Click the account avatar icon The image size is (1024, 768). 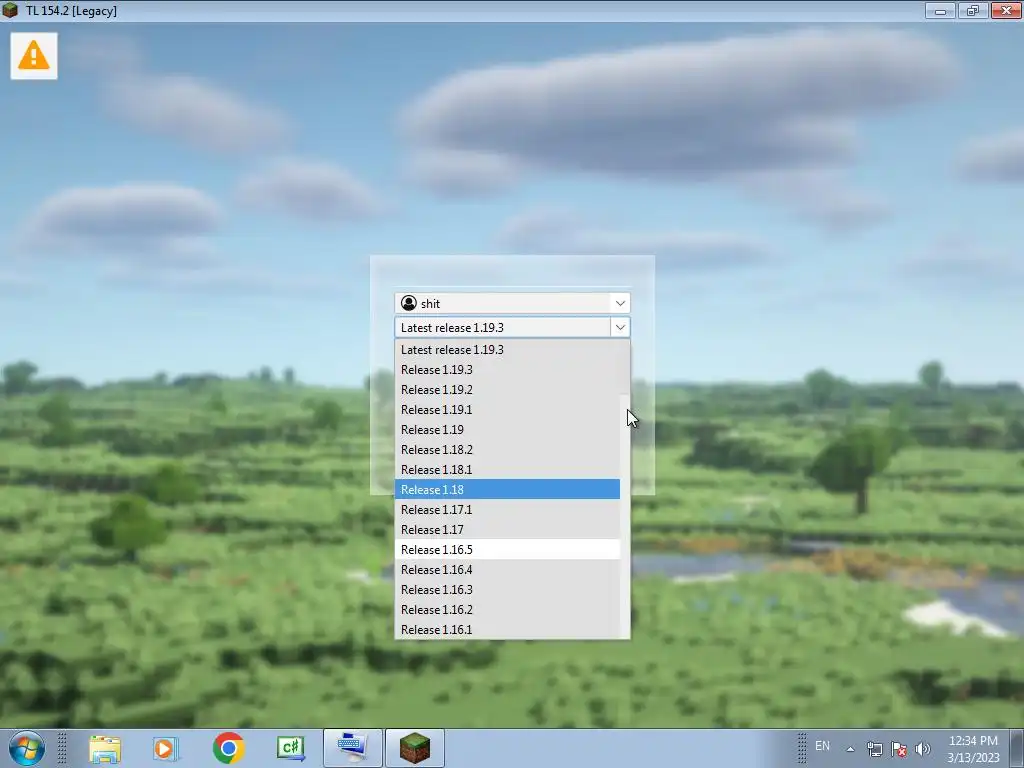pos(409,303)
